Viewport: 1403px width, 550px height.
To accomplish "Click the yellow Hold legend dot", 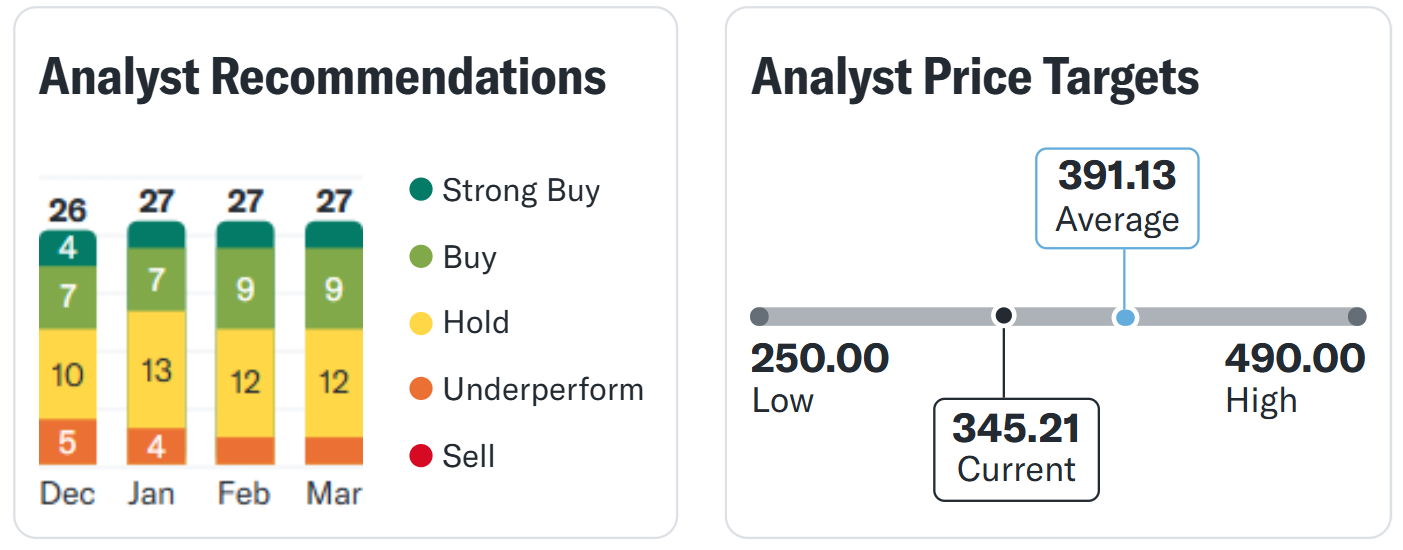I will click(x=421, y=322).
